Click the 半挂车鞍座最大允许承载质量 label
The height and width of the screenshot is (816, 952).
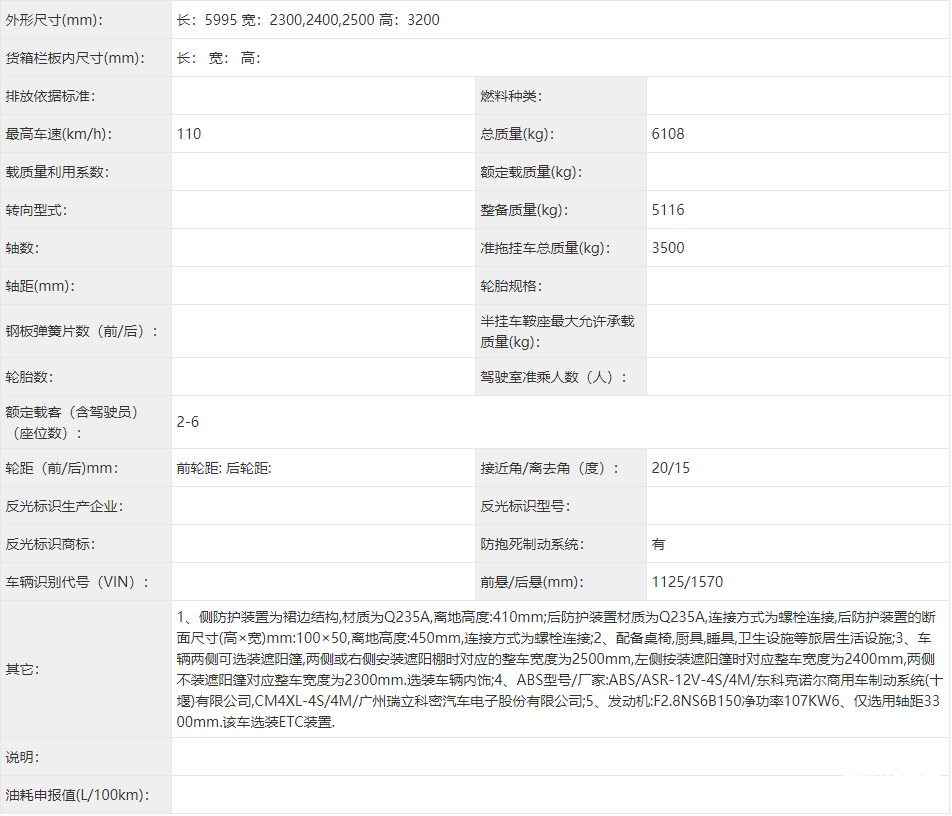pos(557,332)
